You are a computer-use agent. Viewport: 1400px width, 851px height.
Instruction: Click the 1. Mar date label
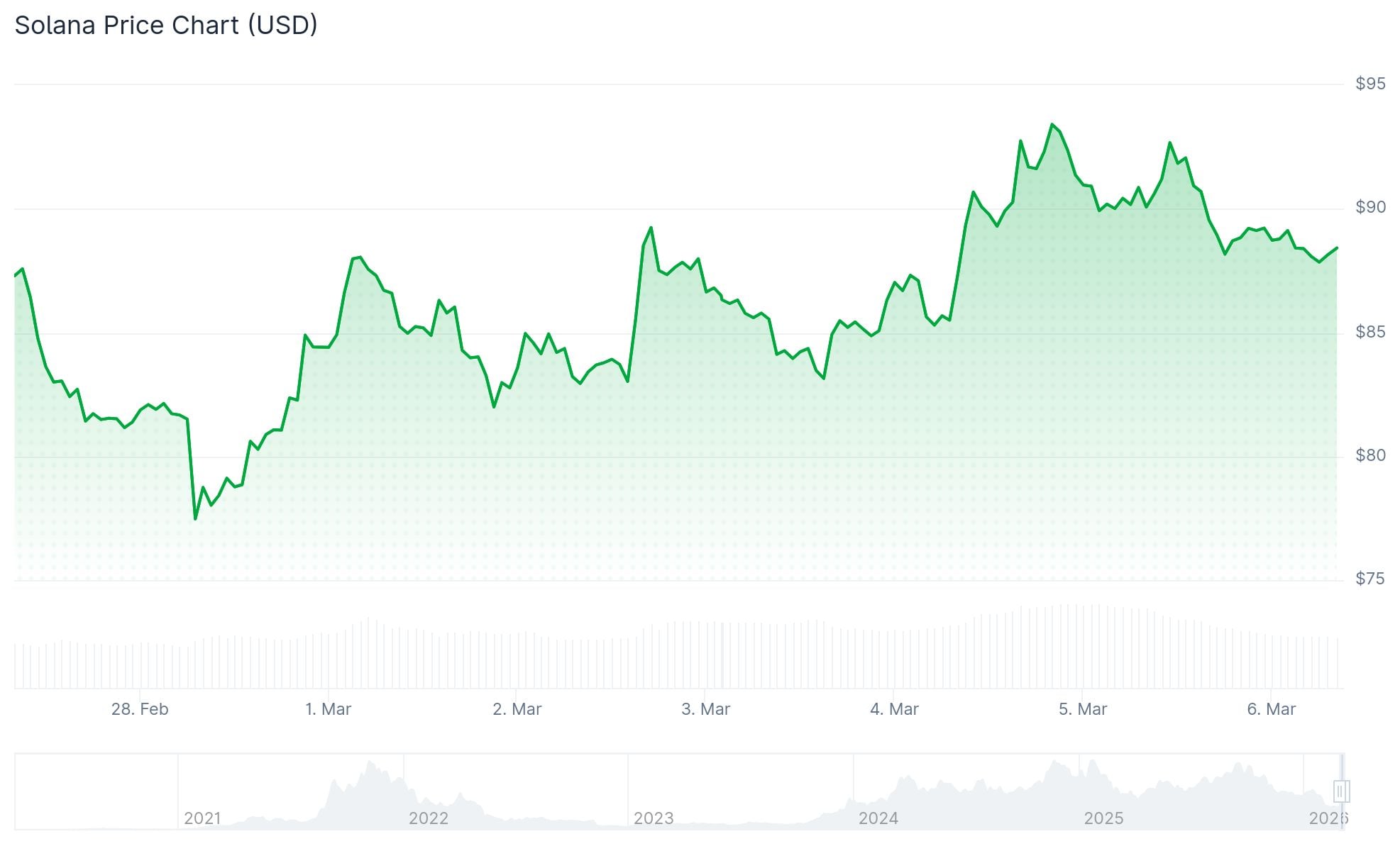tap(328, 709)
